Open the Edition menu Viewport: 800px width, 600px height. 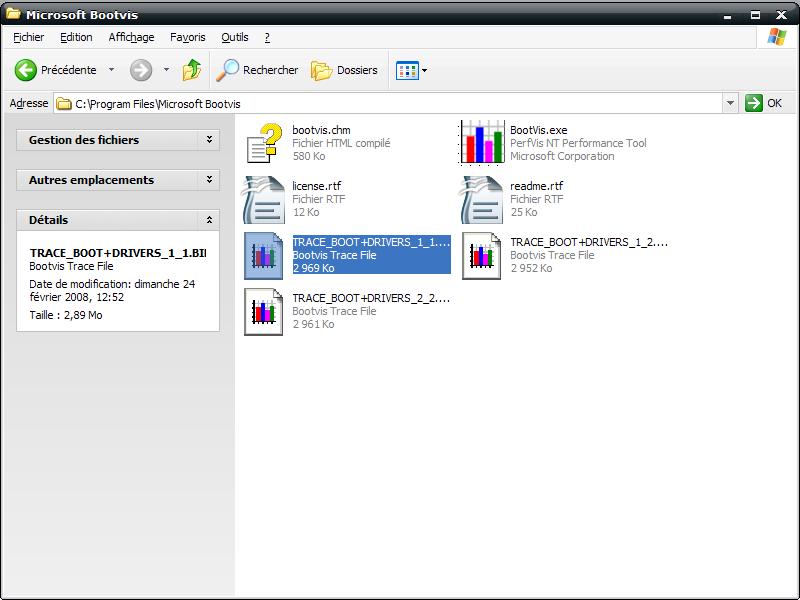click(x=76, y=37)
